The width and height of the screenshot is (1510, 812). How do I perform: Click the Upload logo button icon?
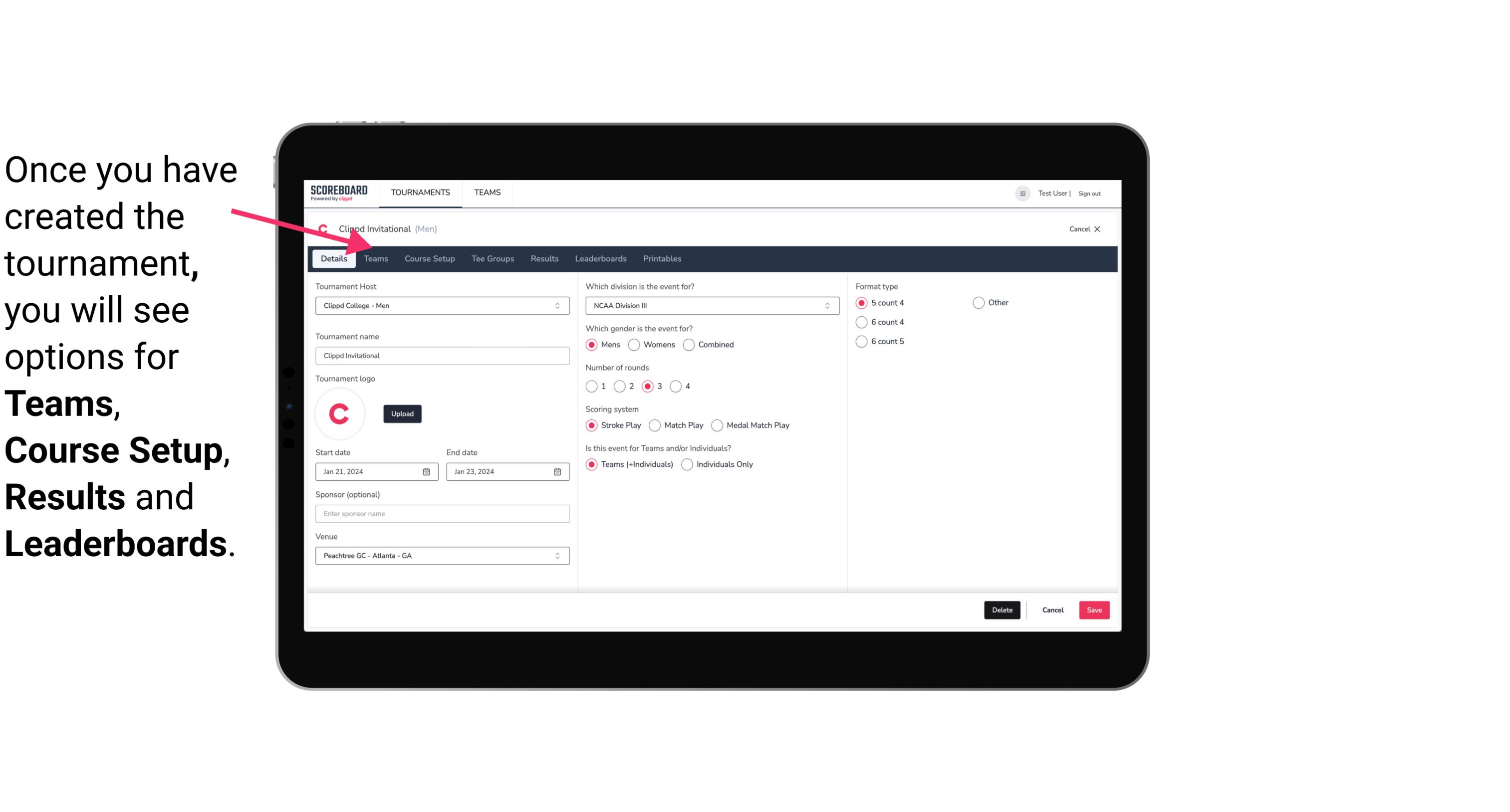tap(401, 413)
